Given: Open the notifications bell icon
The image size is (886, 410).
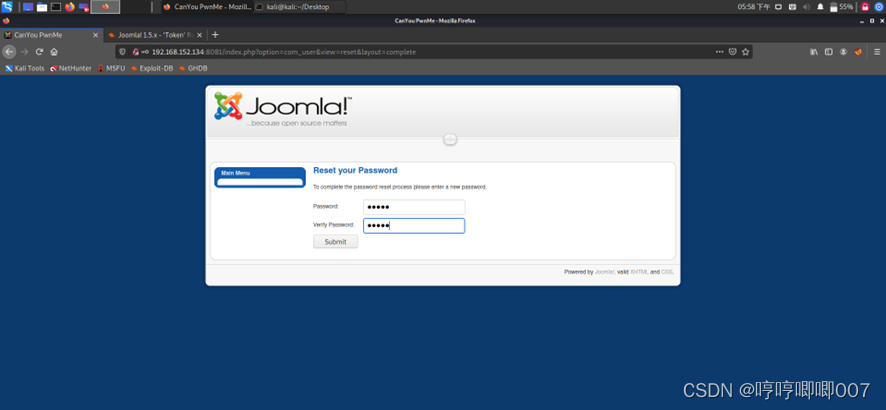Looking at the screenshot, I should pos(820,7).
